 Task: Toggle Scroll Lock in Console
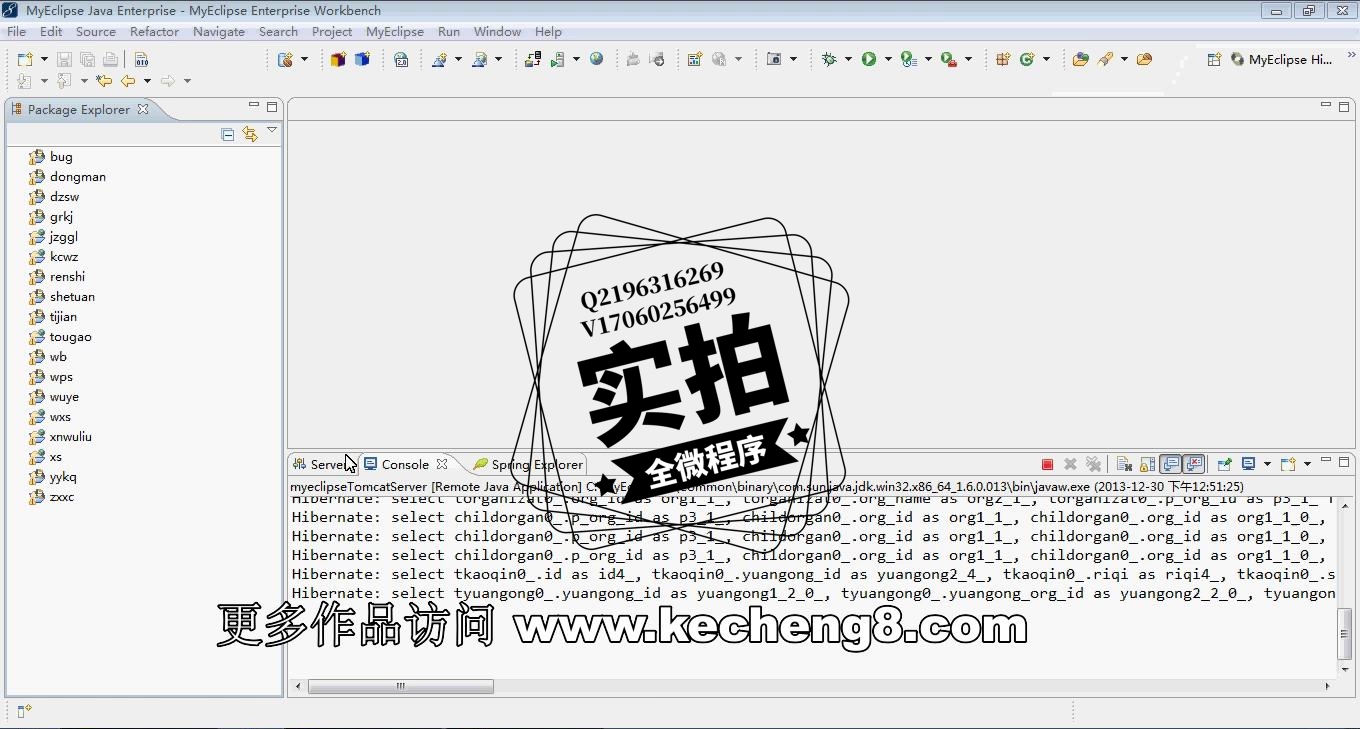click(1147, 464)
